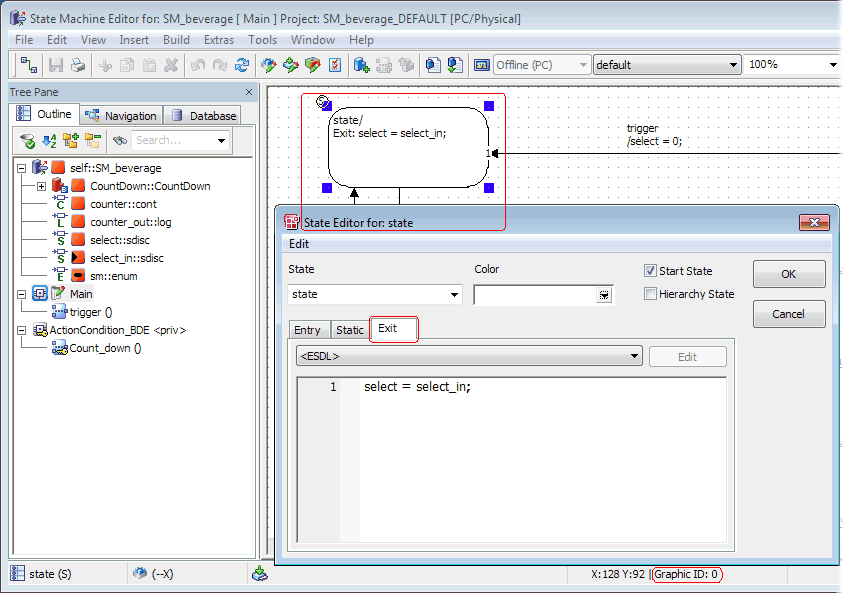Switch to the Database tab

(204, 115)
